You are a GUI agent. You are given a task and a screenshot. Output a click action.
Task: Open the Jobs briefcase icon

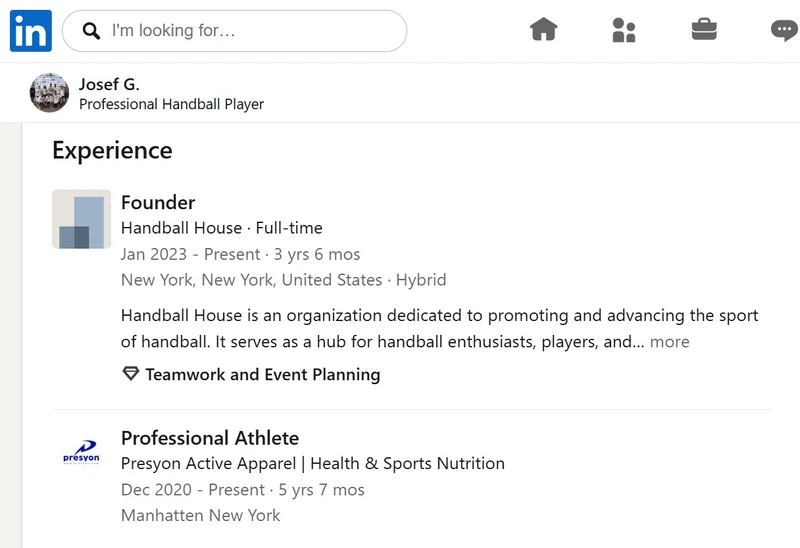point(704,29)
